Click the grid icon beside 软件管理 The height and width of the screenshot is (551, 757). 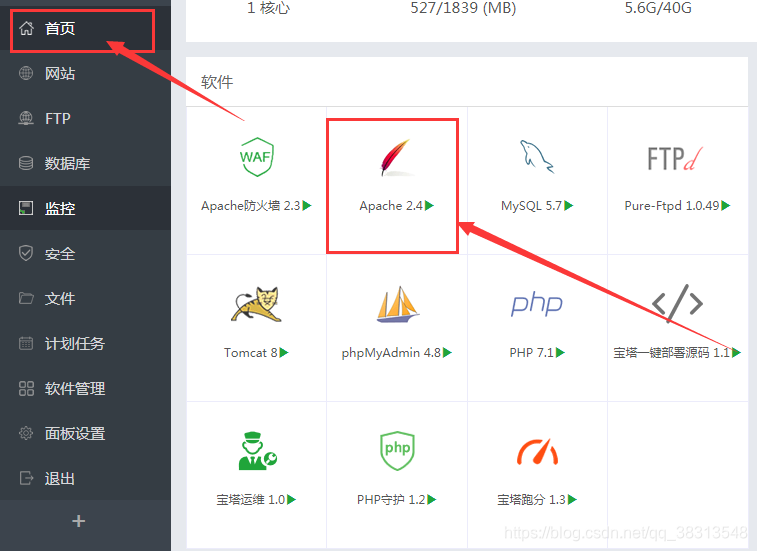(x=26, y=388)
